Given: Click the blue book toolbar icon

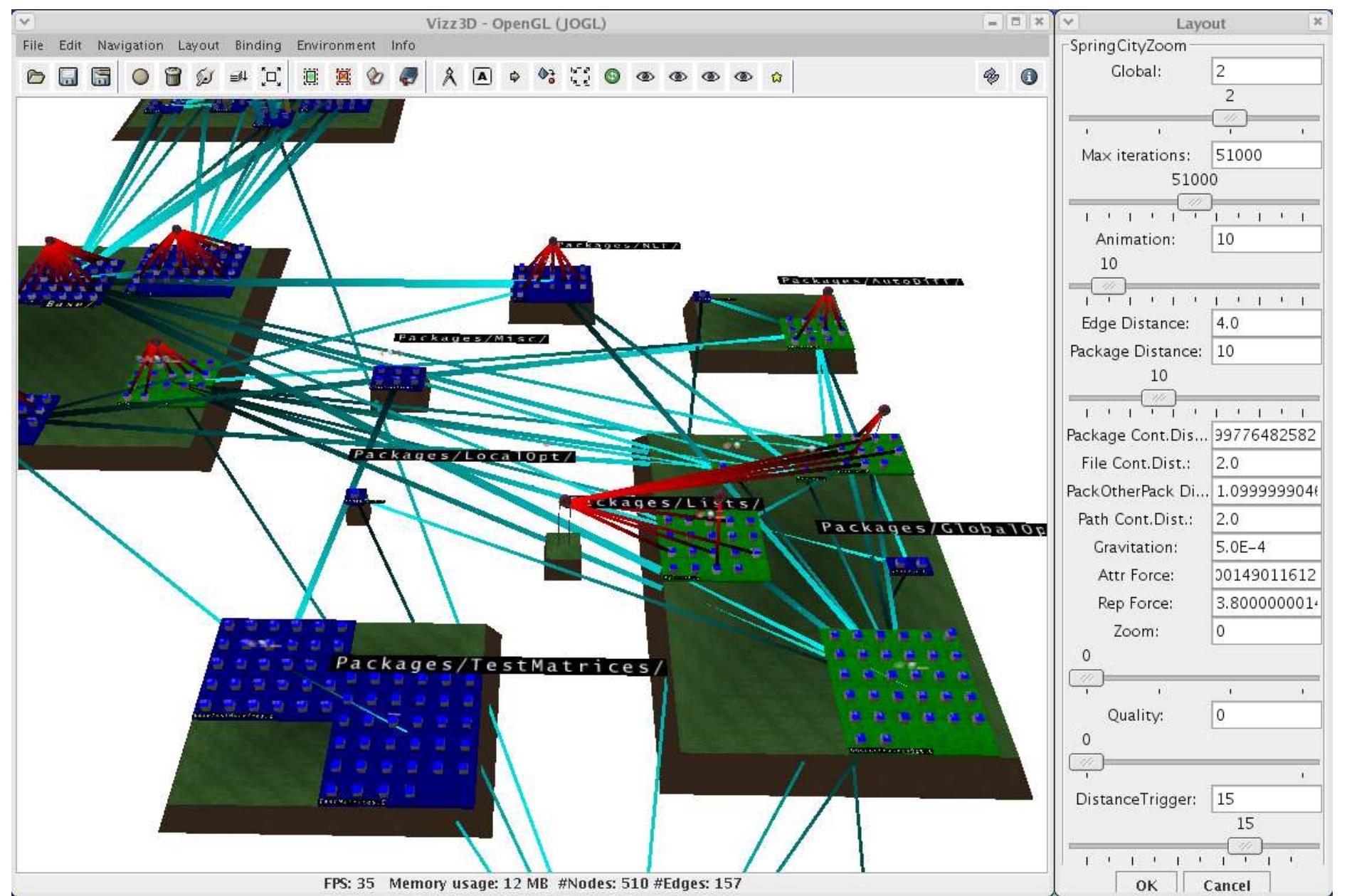Looking at the screenshot, I should click(x=408, y=76).
